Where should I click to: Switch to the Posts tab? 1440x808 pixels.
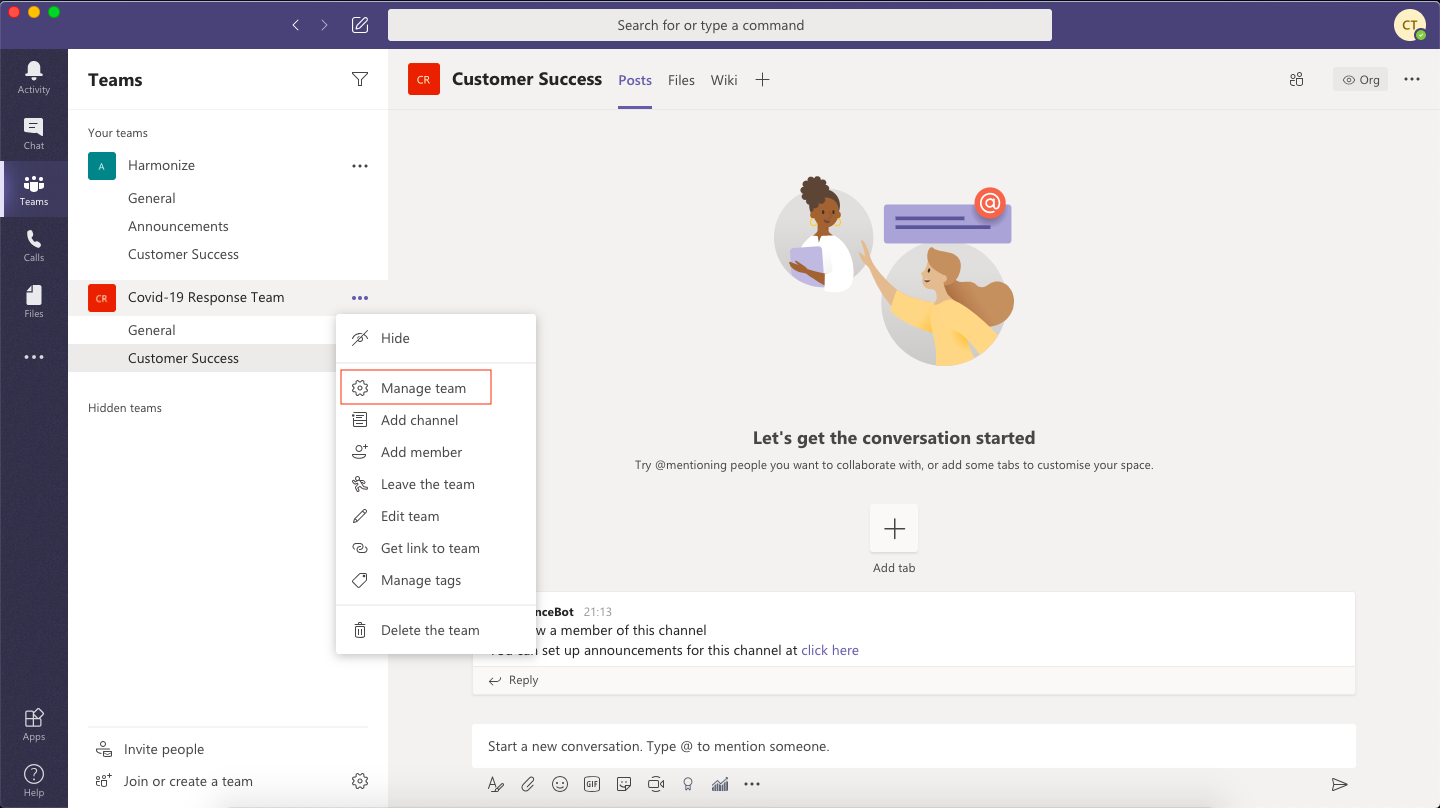coord(635,80)
